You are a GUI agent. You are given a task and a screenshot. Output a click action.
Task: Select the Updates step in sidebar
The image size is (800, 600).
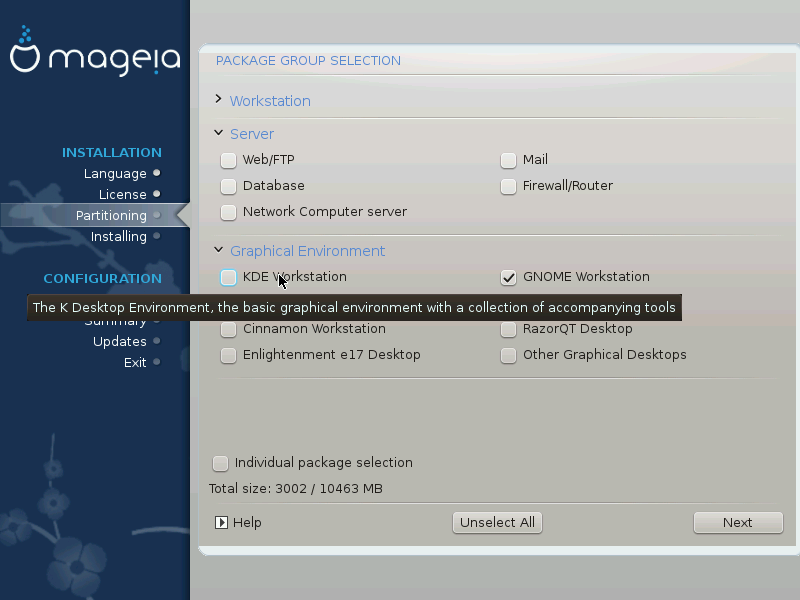(119, 341)
